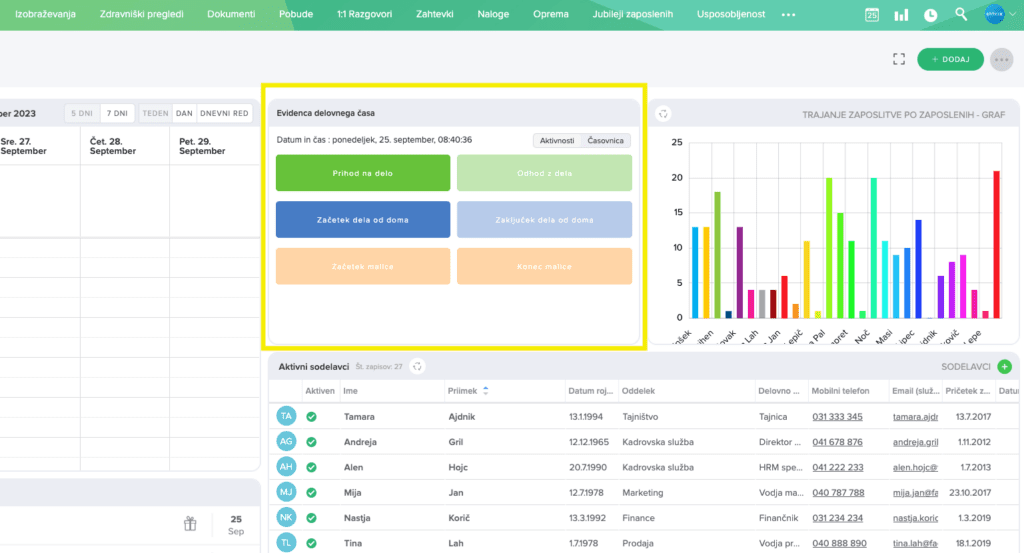
Task: Sort the table by Priimek column
Action: pos(486,391)
